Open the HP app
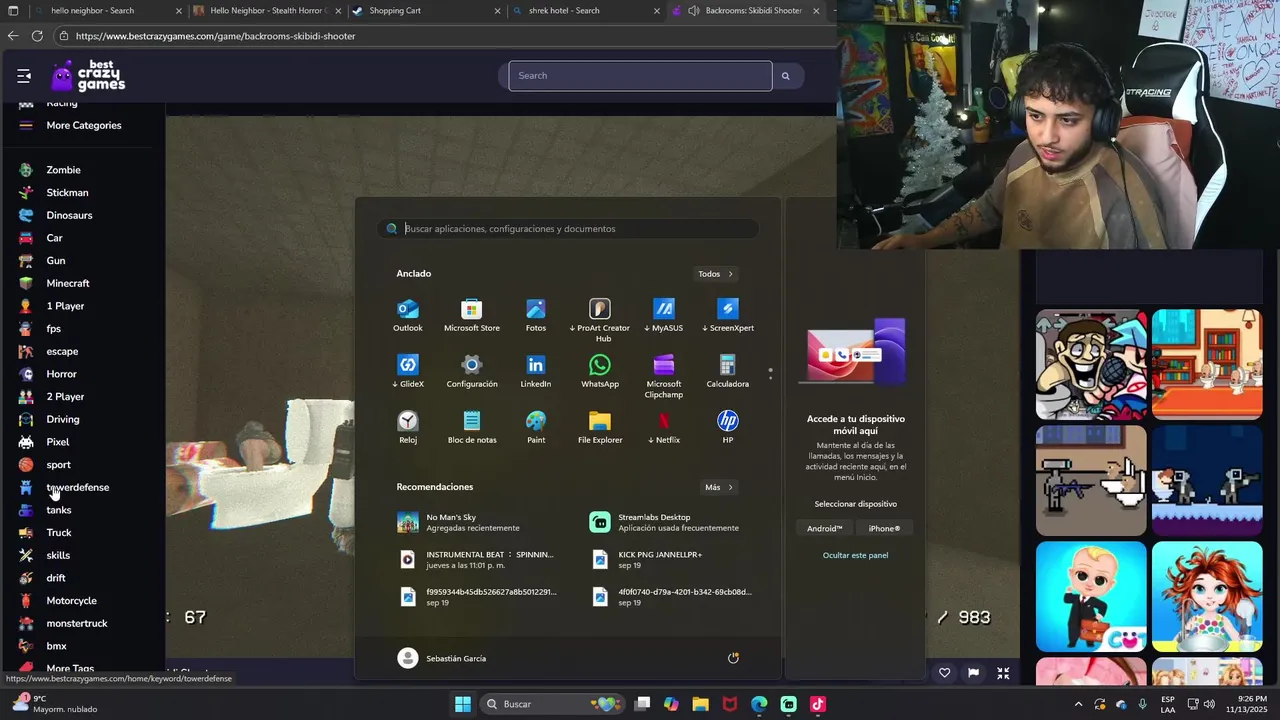This screenshot has height=720, width=1280. (x=728, y=427)
